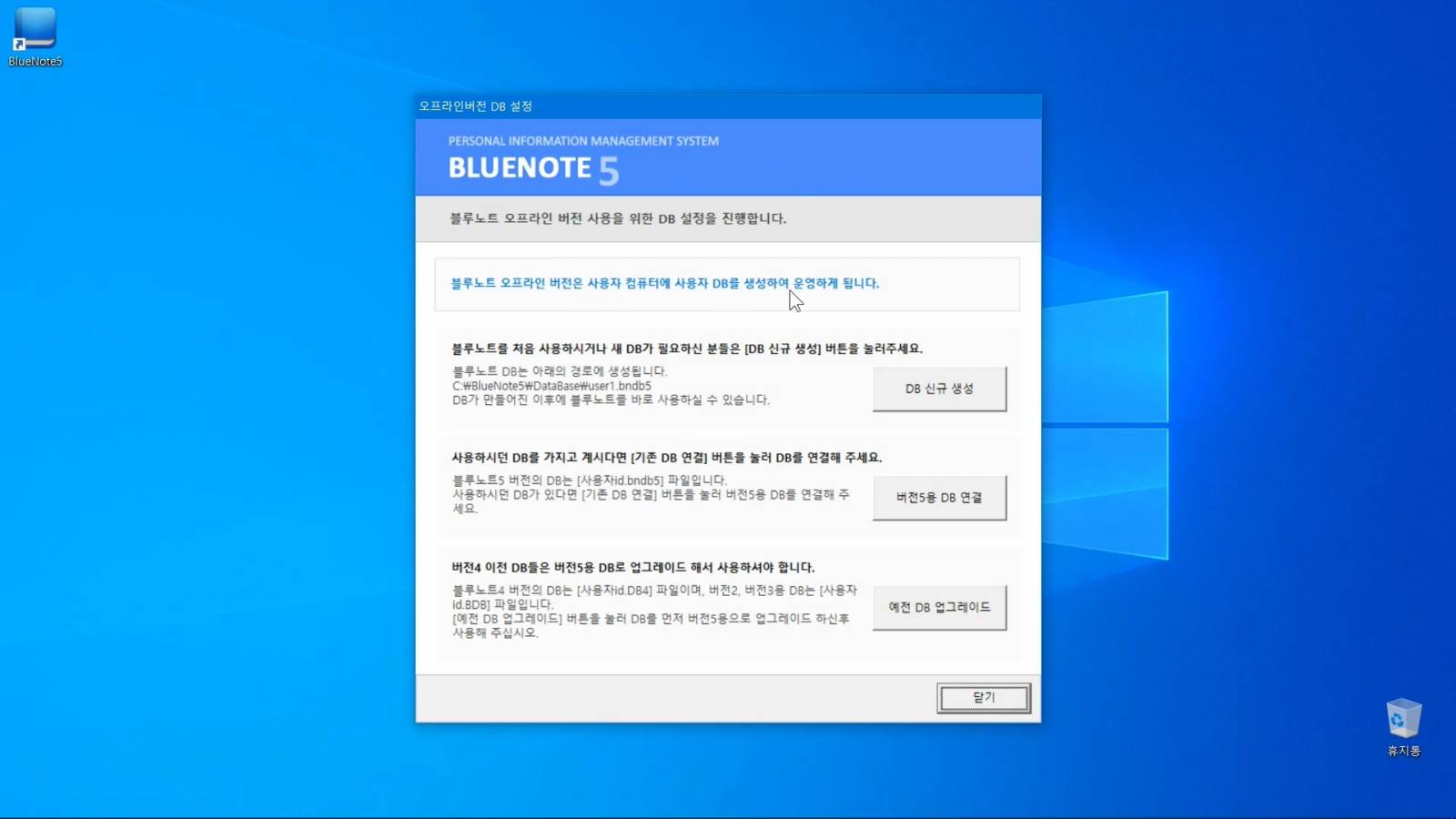This screenshot has height=819, width=1456.
Task: Select the 휴지통 recycle bin icon
Action: pos(1403,727)
